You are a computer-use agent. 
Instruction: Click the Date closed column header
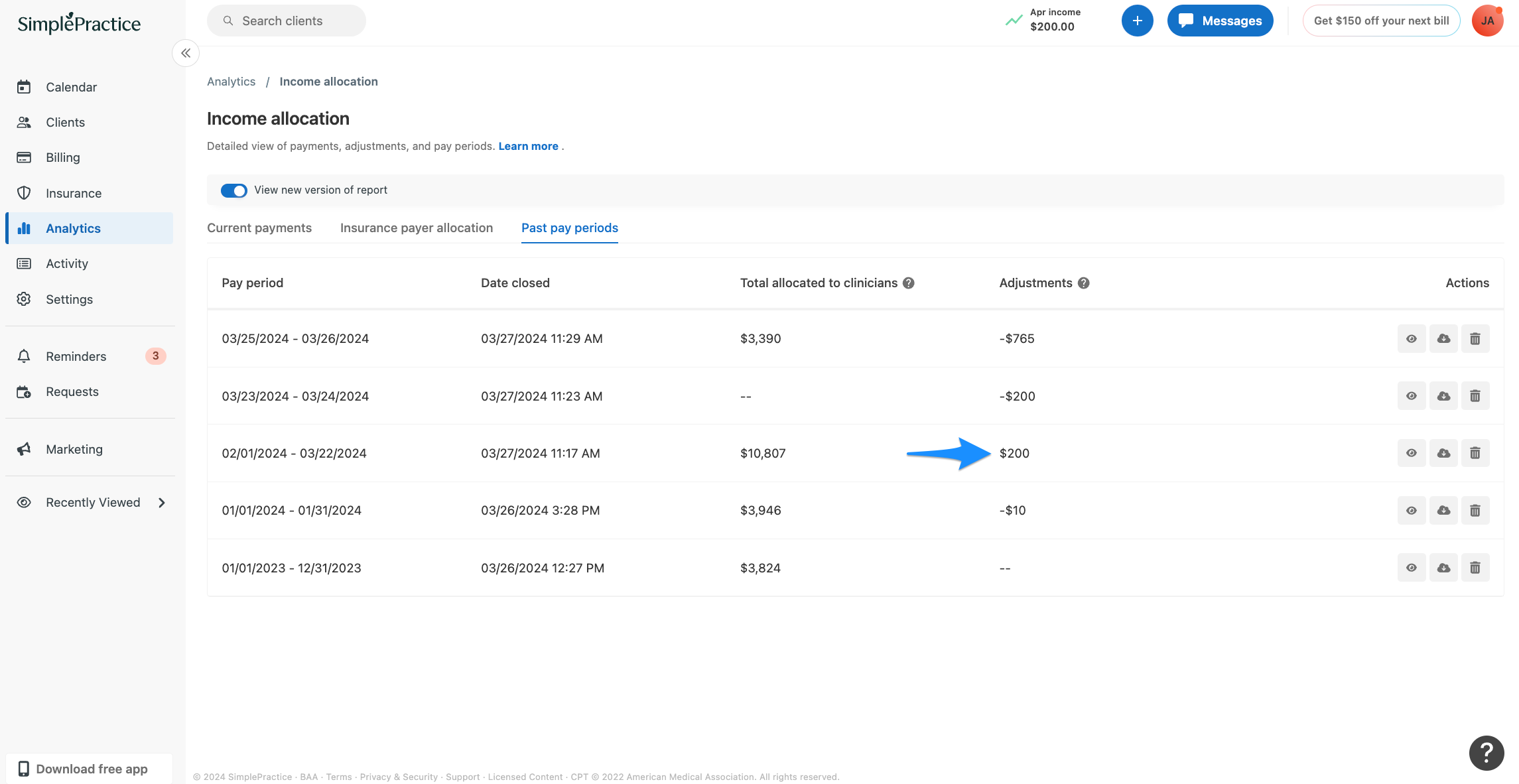[x=515, y=283]
